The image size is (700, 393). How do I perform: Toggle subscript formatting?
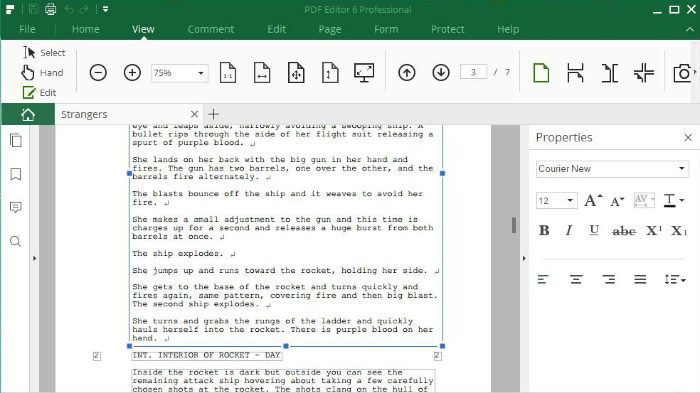[x=679, y=230]
